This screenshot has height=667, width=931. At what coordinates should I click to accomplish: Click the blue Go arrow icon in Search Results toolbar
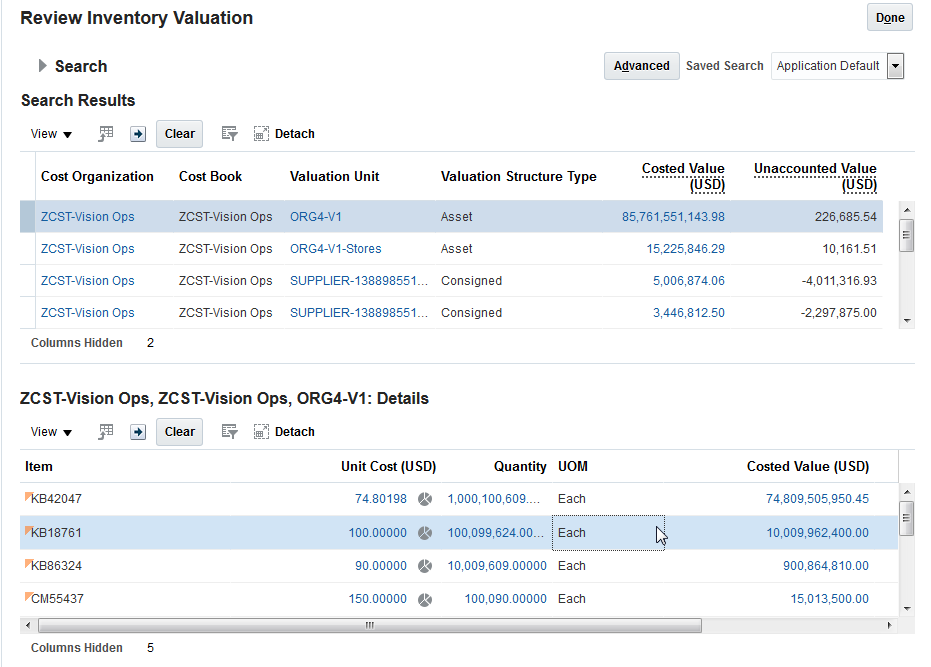137,133
